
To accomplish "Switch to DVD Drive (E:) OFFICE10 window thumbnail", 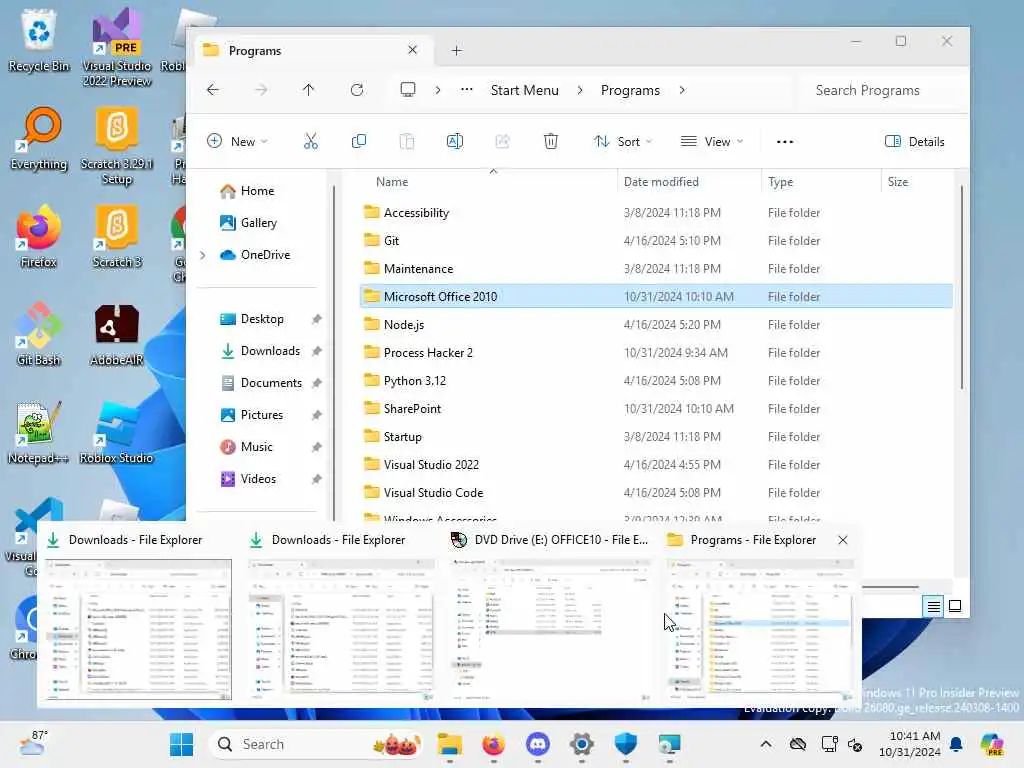I will (550, 630).
